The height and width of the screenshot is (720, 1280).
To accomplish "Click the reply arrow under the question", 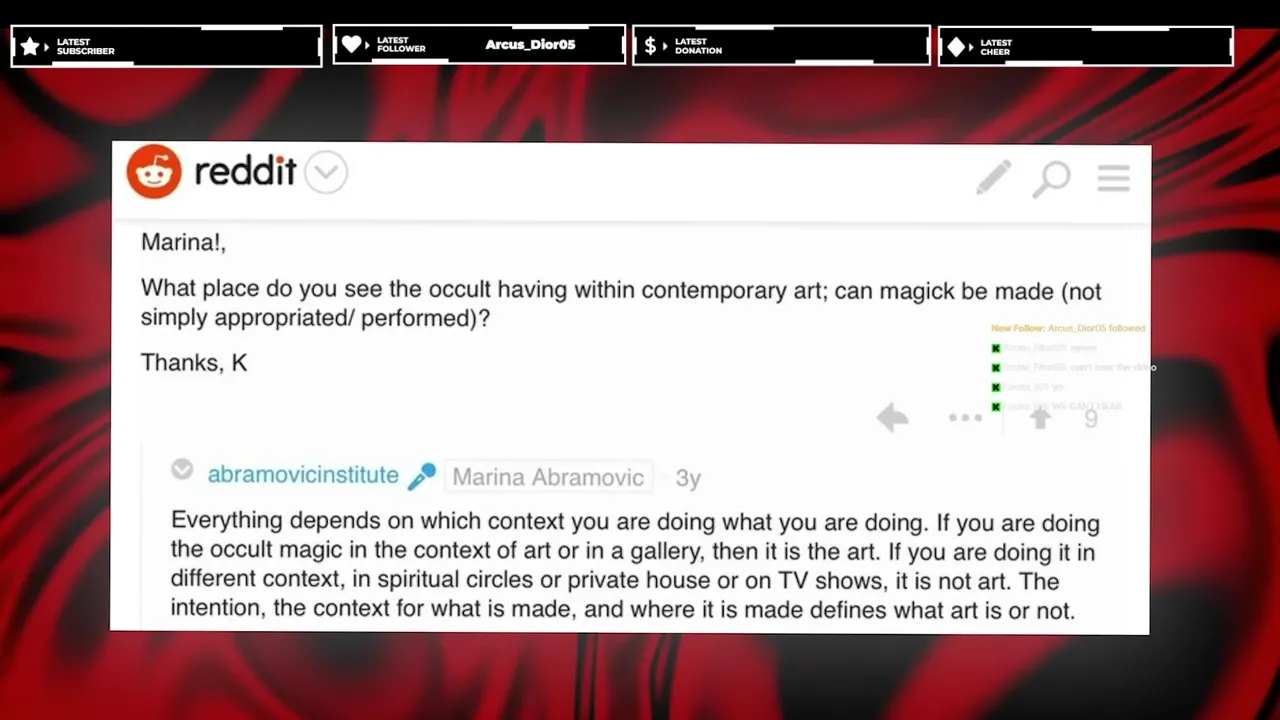I will 892,417.
